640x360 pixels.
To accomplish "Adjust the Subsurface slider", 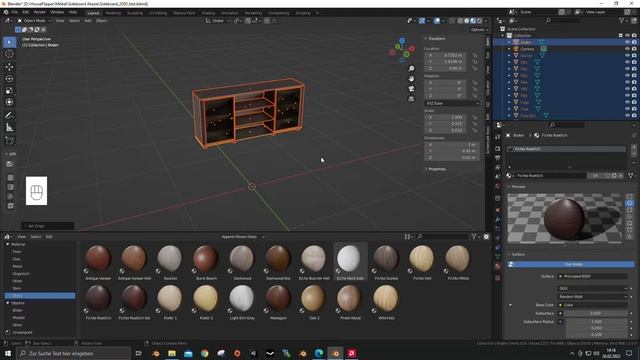I will click(x=595, y=313).
